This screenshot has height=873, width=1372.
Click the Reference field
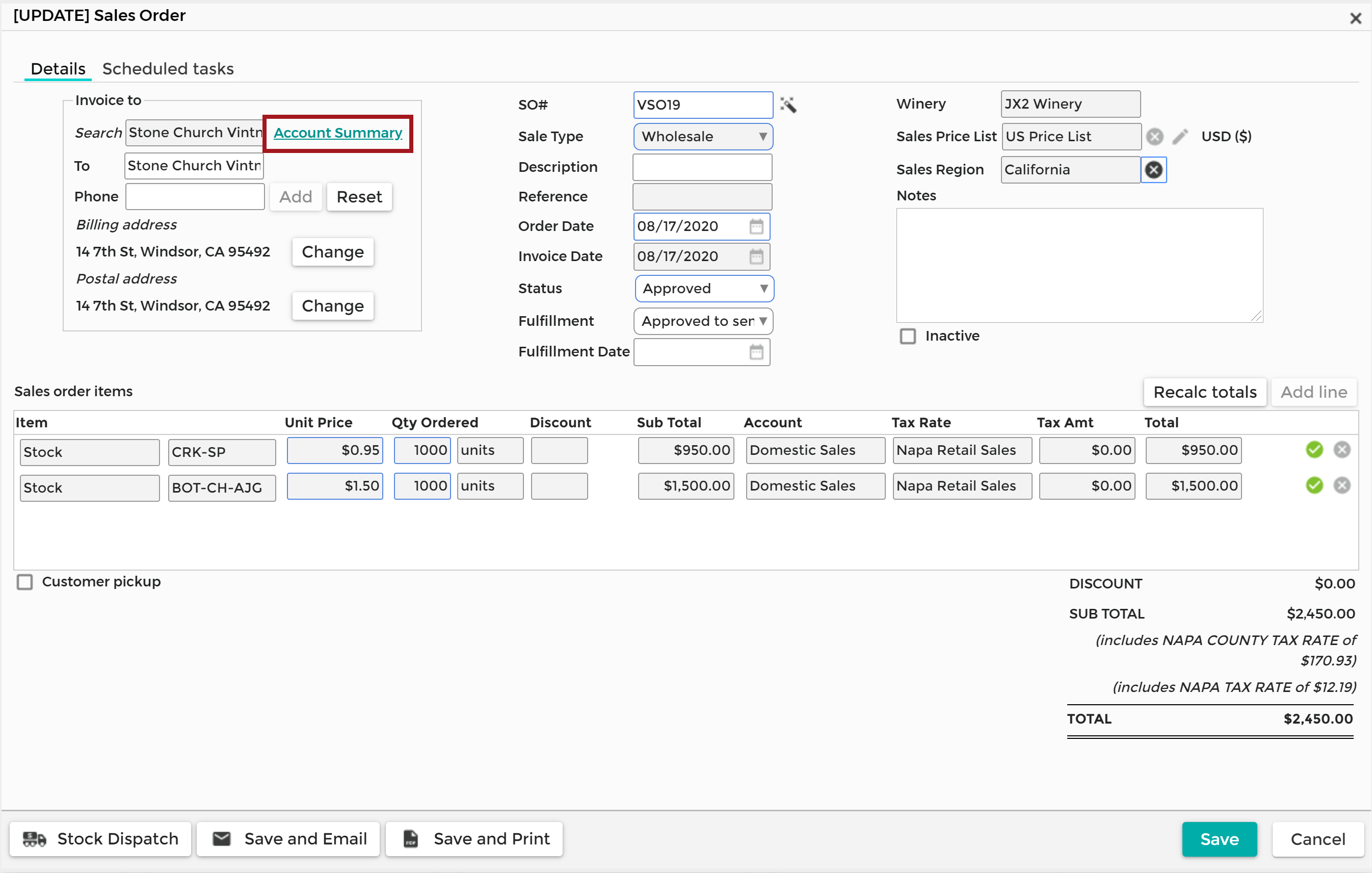702,197
